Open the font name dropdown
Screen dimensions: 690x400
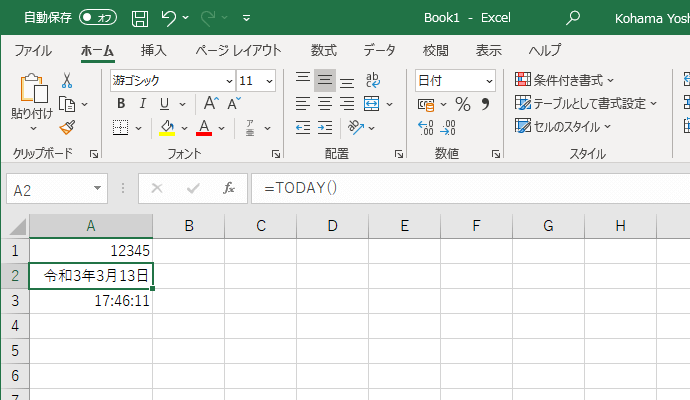pos(229,81)
